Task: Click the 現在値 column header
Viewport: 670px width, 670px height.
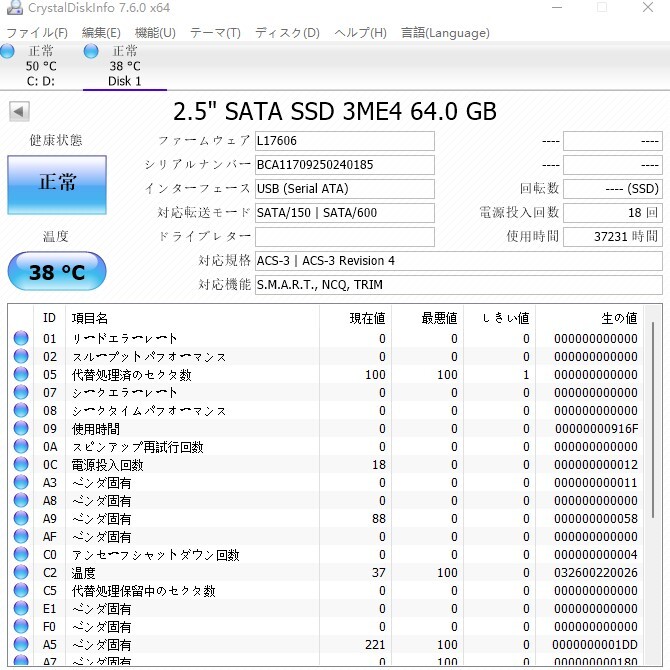Action: 356,318
